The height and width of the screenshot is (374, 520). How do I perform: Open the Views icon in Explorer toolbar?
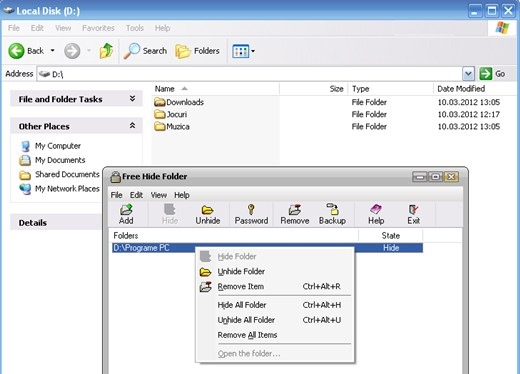pos(240,51)
